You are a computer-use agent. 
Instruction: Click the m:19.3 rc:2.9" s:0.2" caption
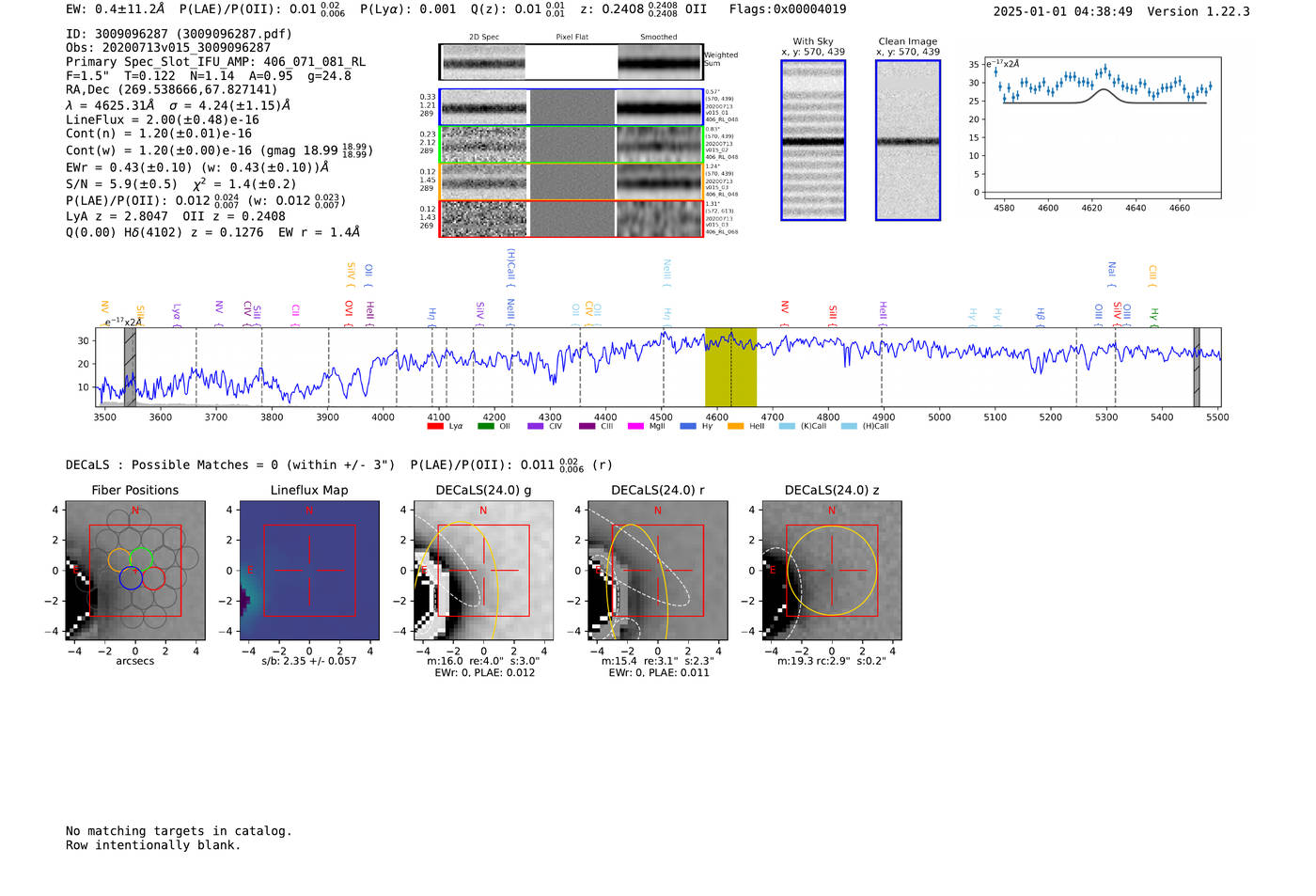pos(831,661)
